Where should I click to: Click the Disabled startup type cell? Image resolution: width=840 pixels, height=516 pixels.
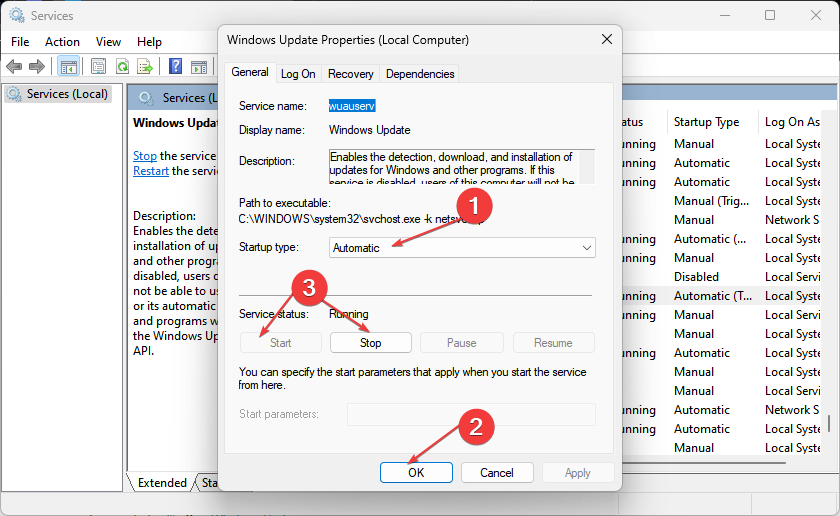pos(696,277)
